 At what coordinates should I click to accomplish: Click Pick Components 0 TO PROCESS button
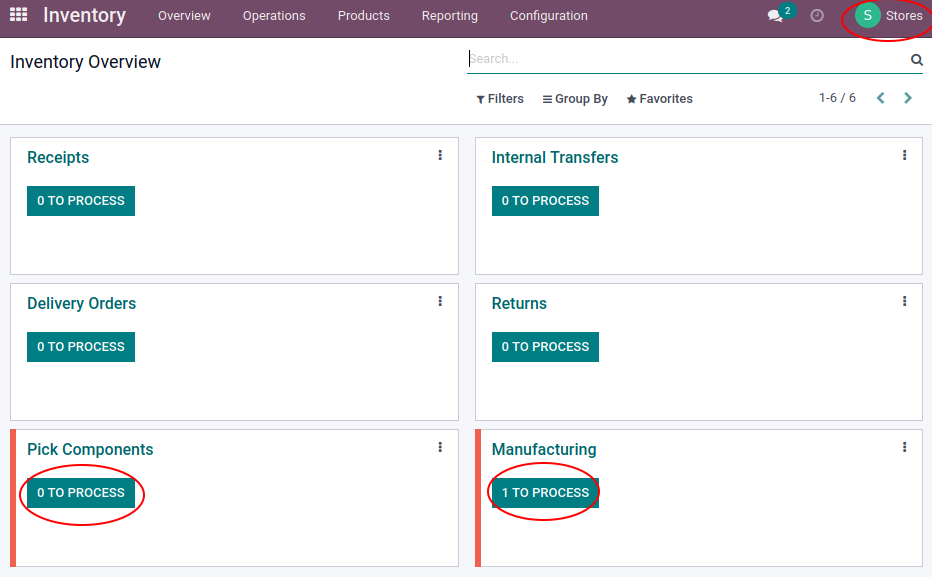(x=81, y=493)
